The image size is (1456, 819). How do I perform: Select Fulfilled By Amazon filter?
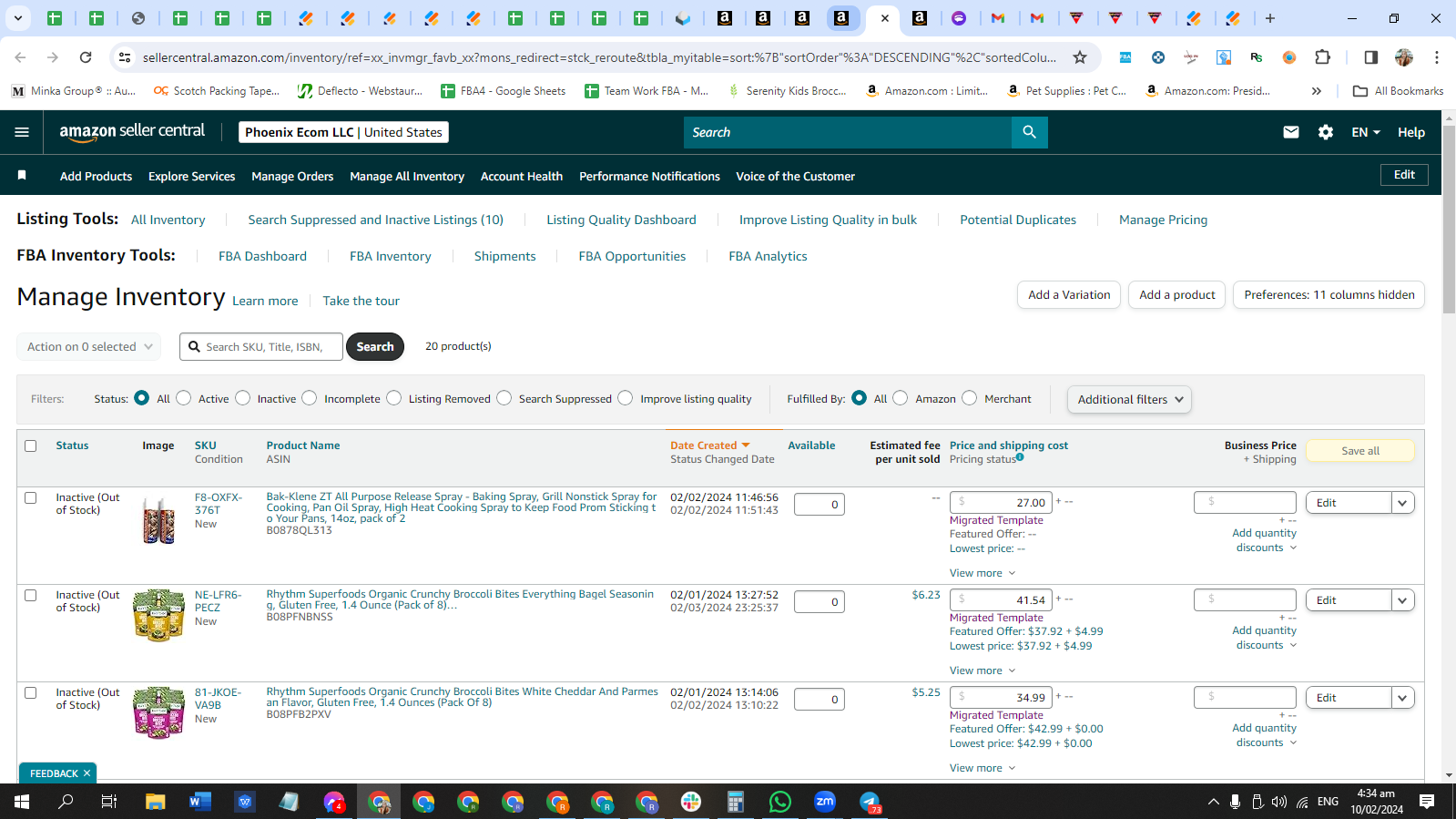(901, 398)
